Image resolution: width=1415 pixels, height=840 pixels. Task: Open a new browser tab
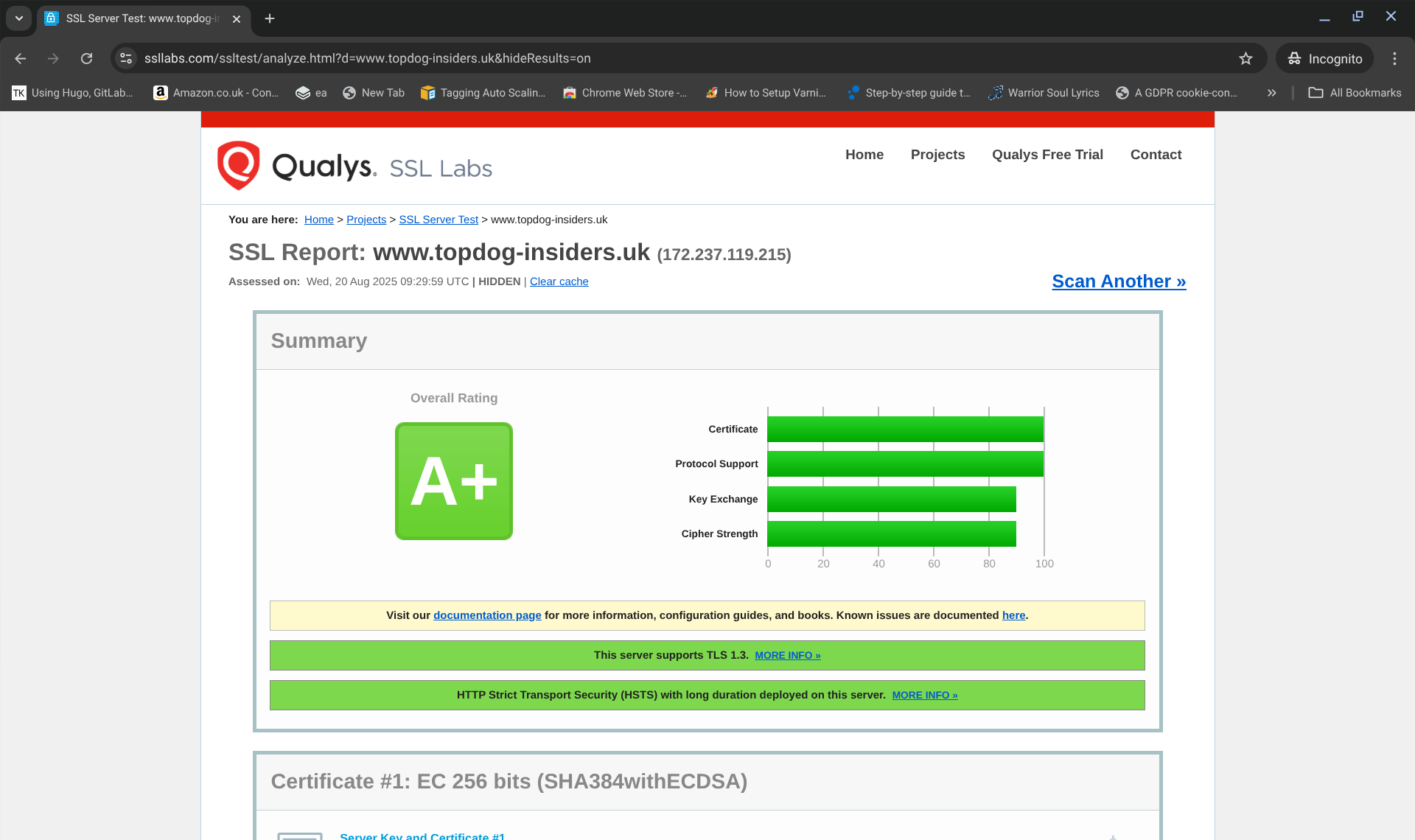click(x=269, y=18)
